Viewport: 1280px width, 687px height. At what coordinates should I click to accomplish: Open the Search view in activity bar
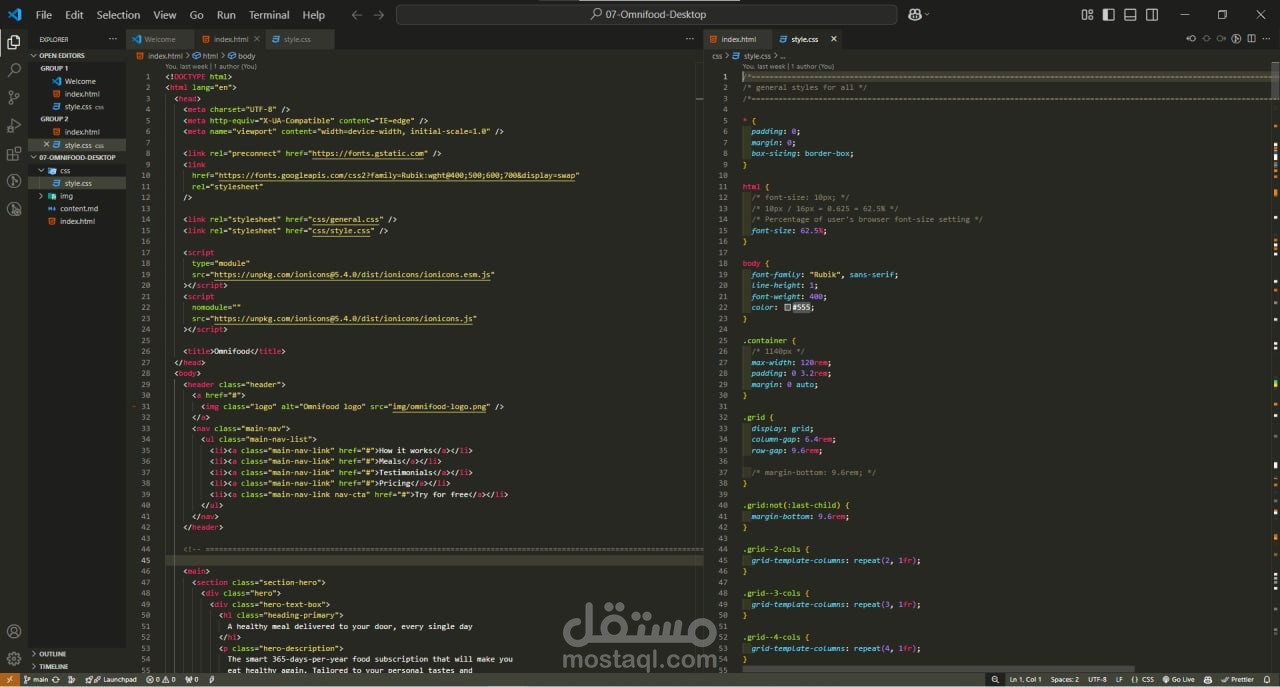click(x=14, y=70)
